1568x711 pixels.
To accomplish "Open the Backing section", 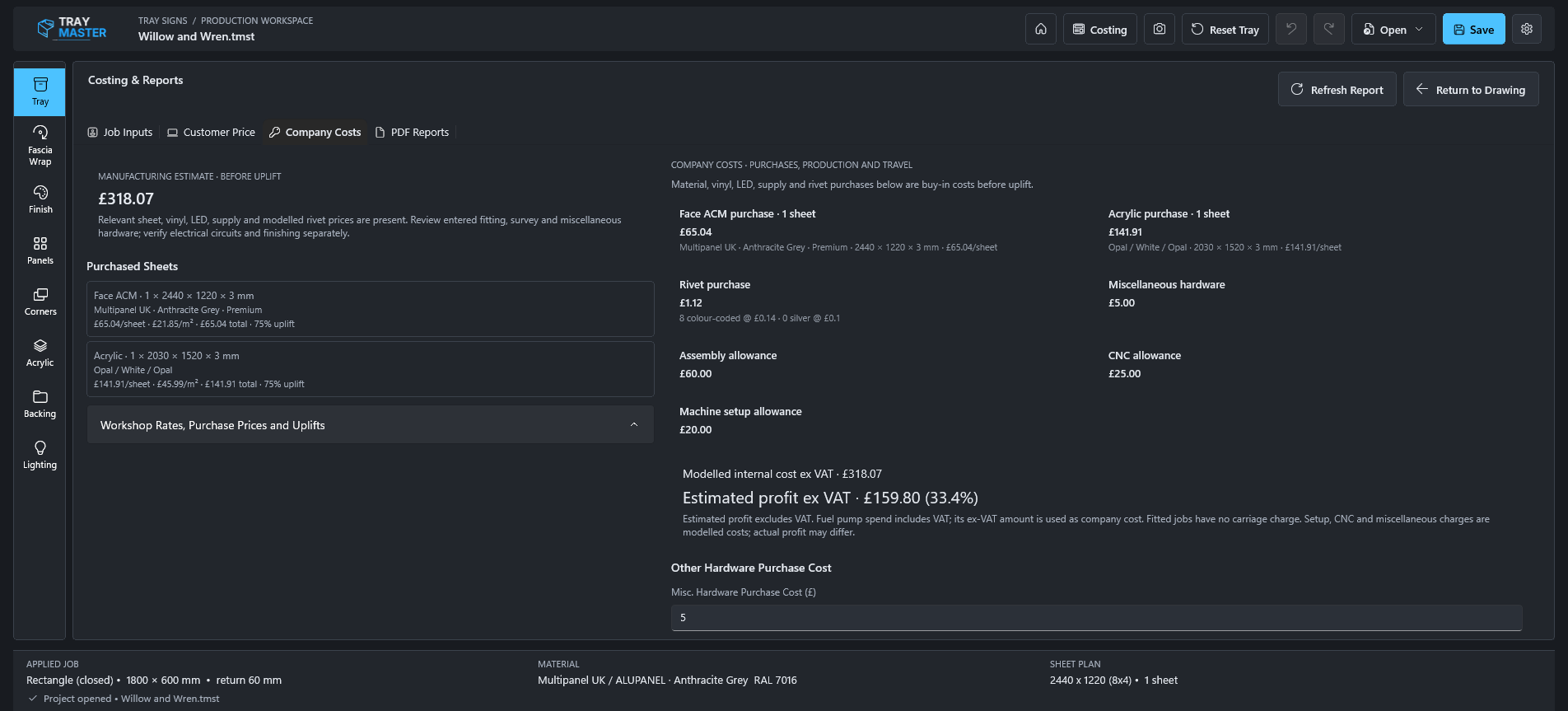I will [x=40, y=404].
